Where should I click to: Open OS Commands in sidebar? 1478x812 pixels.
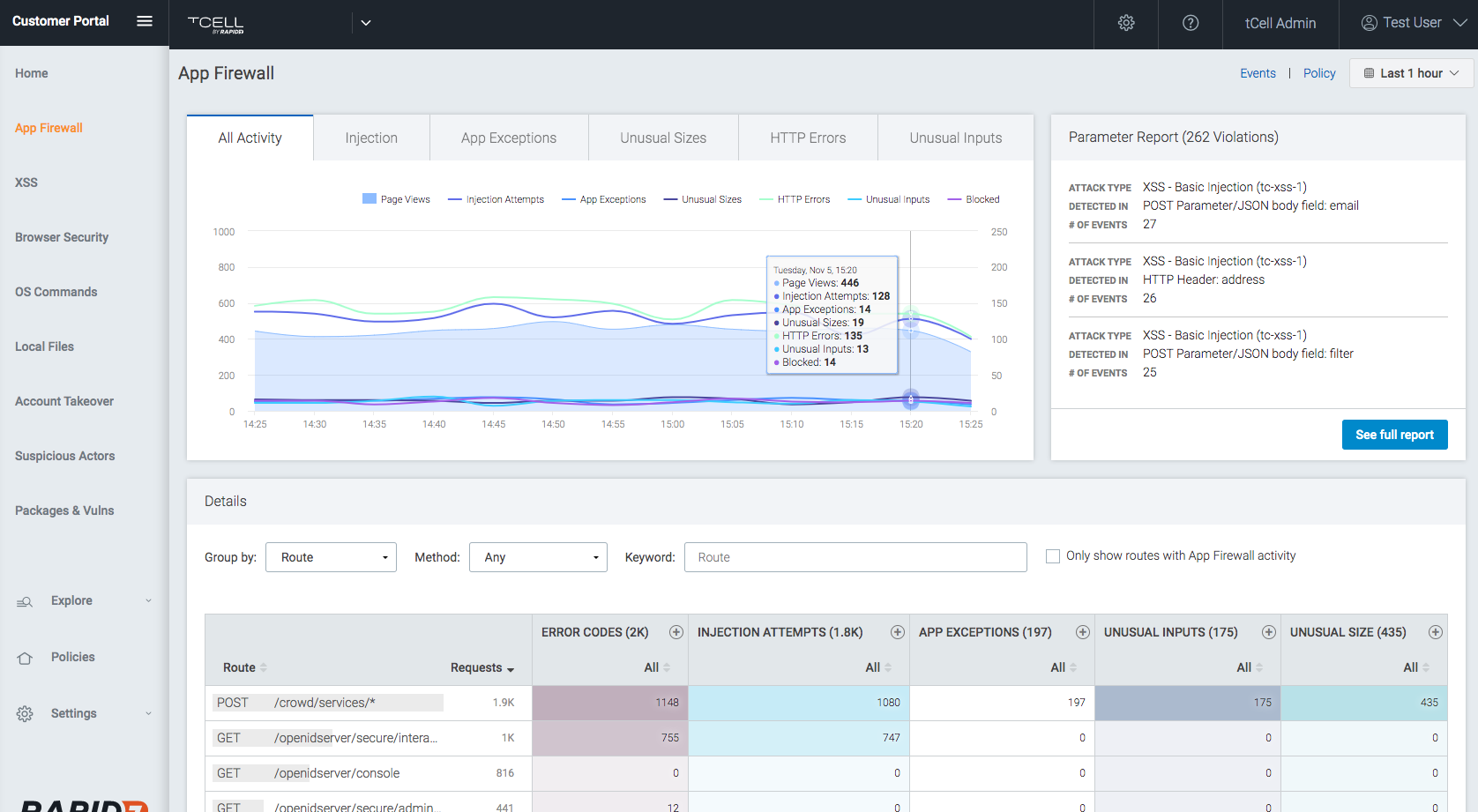pos(56,292)
